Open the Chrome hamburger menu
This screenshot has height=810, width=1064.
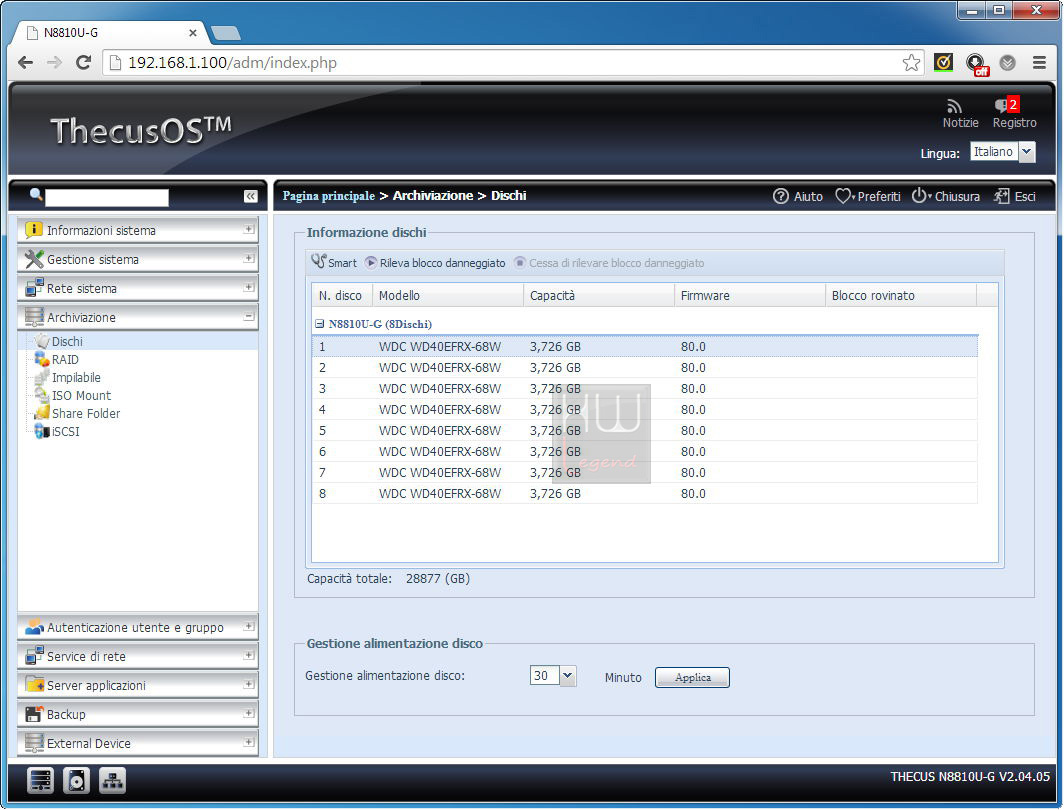pyautogui.click(x=1039, y=62)
